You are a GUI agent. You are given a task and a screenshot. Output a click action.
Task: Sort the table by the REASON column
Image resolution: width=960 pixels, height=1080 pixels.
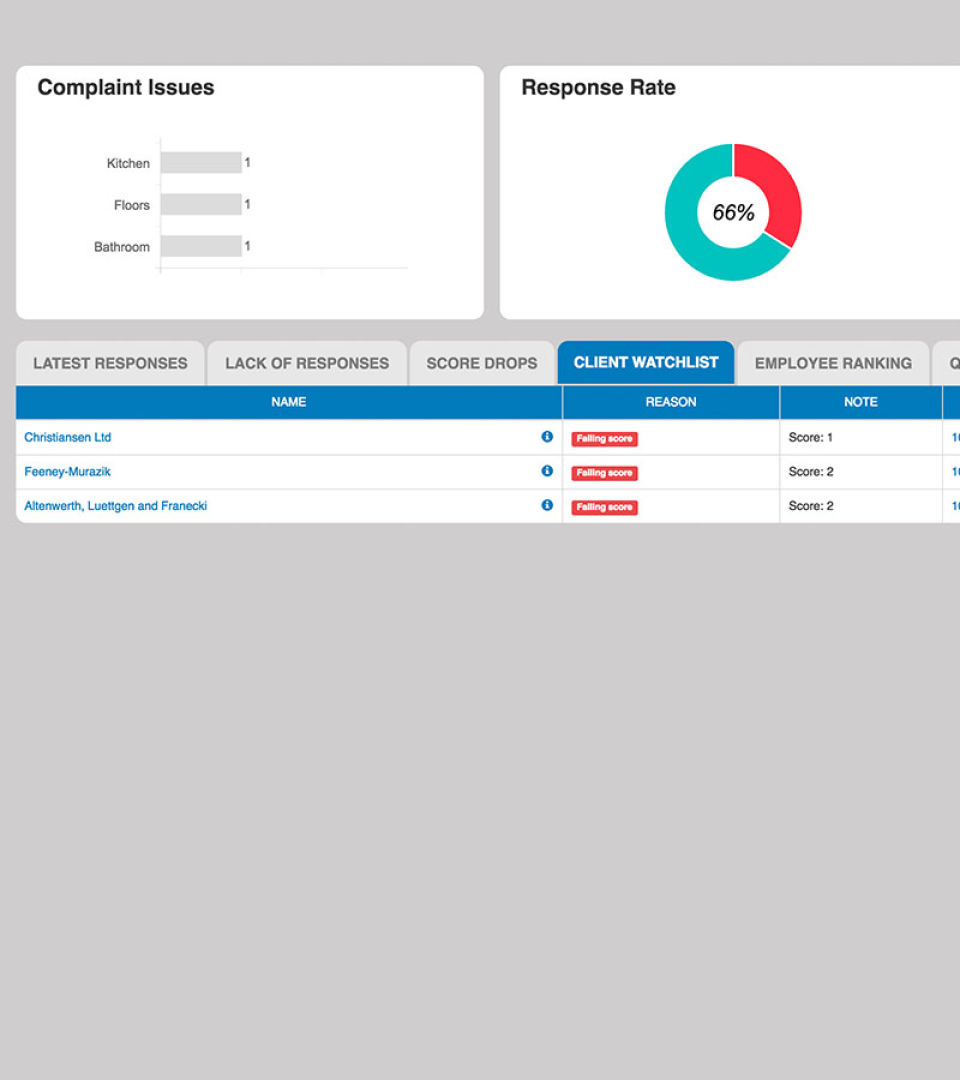click(671, 402)
